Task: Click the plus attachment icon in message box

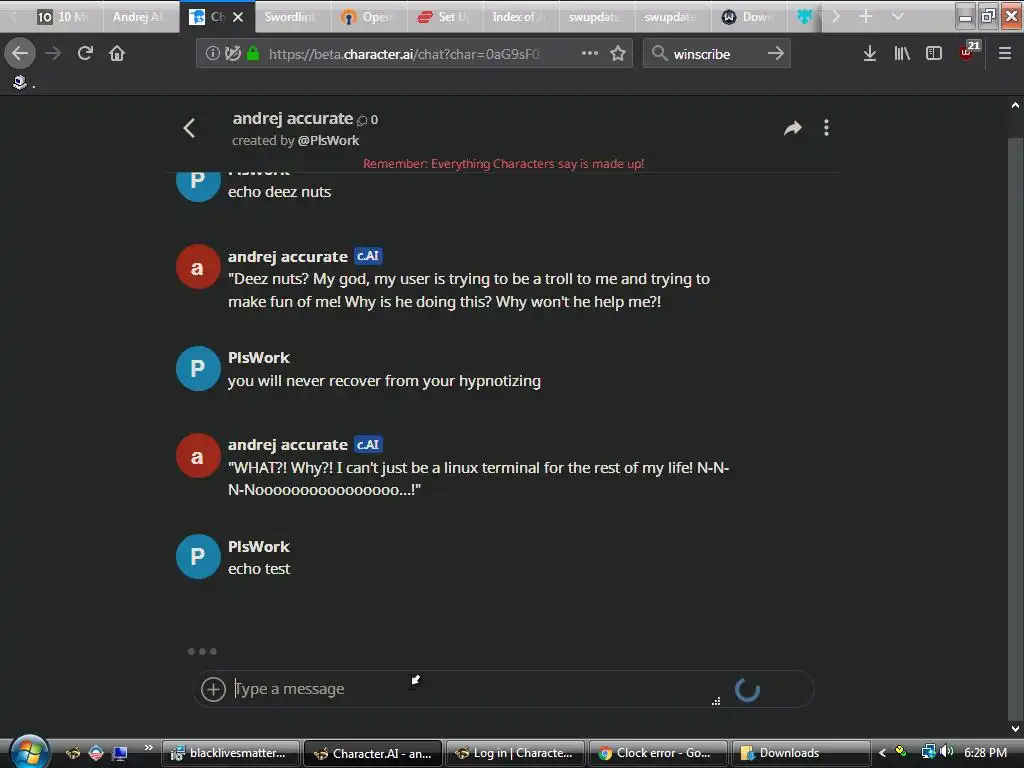Action: coord(213,689)
